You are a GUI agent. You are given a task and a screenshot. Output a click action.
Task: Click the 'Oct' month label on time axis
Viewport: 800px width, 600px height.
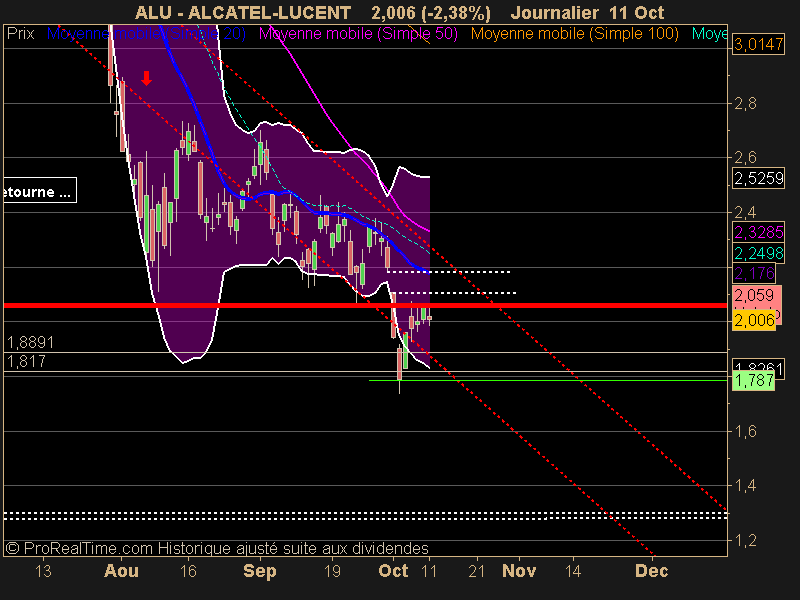coord(393,570)
